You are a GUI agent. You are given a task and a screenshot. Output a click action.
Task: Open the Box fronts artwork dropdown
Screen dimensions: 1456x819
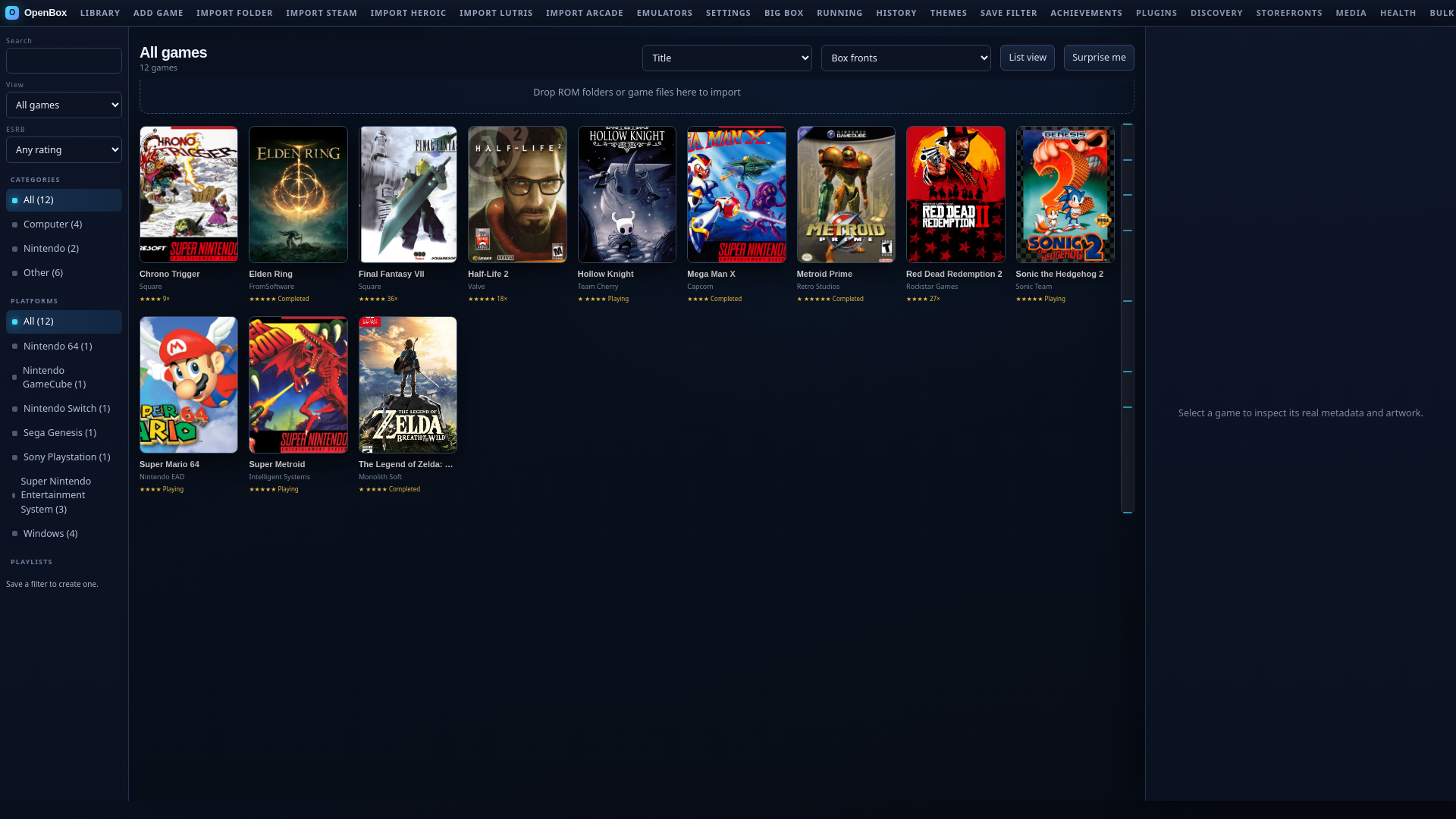coord(905,58)
